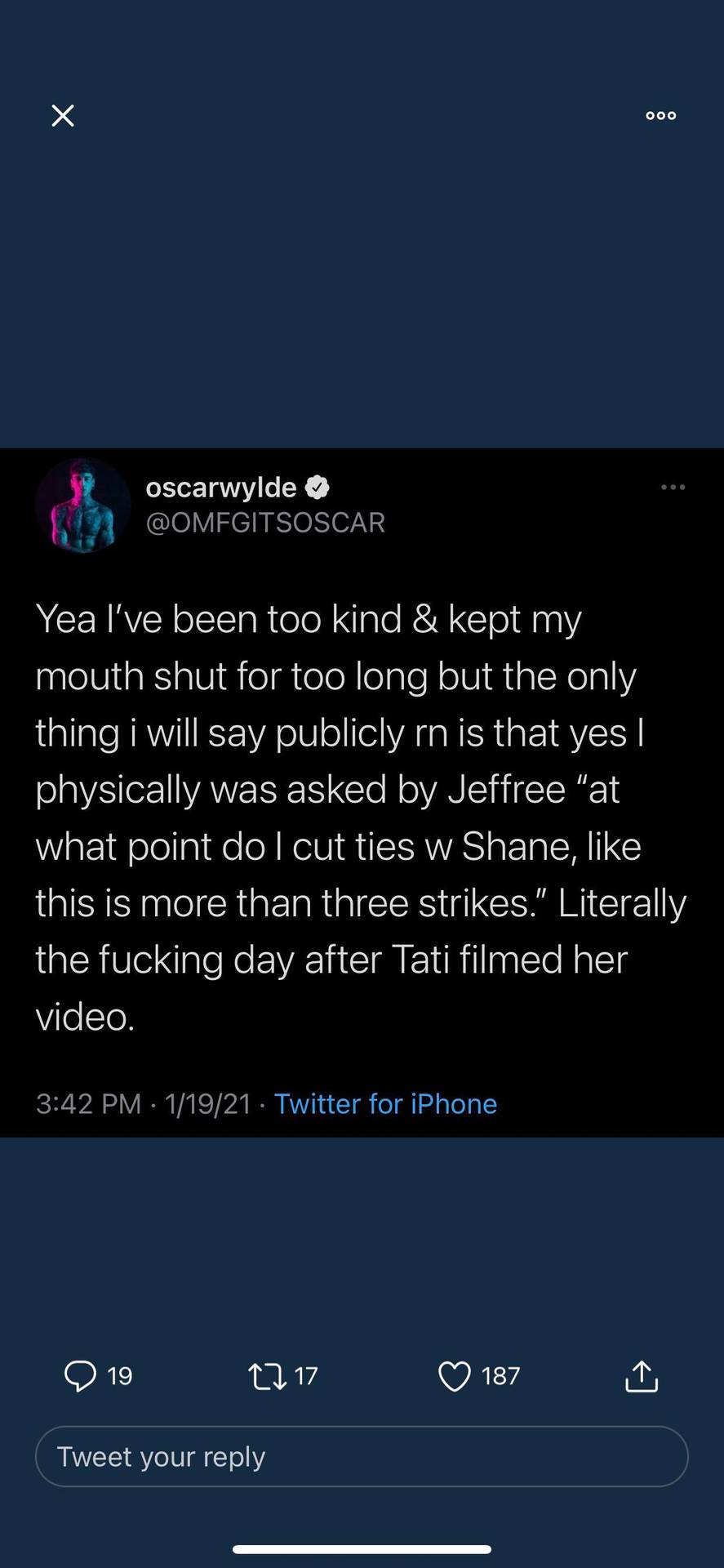724x1568 pixels.
Task: Select the verified badge next to oscarwylde
Action: (318, 487)
